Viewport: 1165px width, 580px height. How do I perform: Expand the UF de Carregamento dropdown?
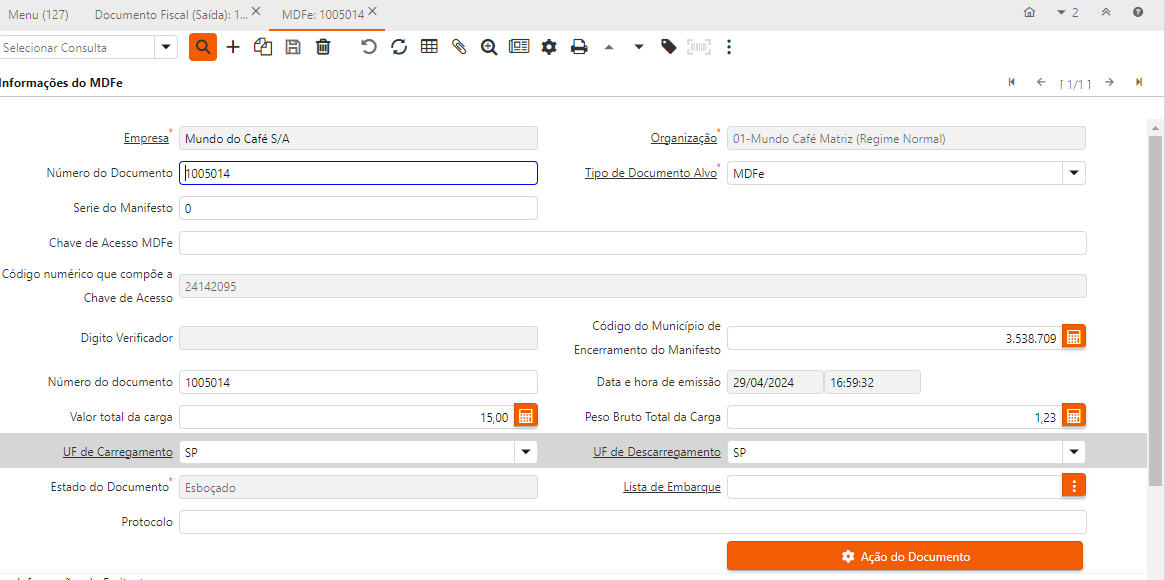[x=525, y=452]
